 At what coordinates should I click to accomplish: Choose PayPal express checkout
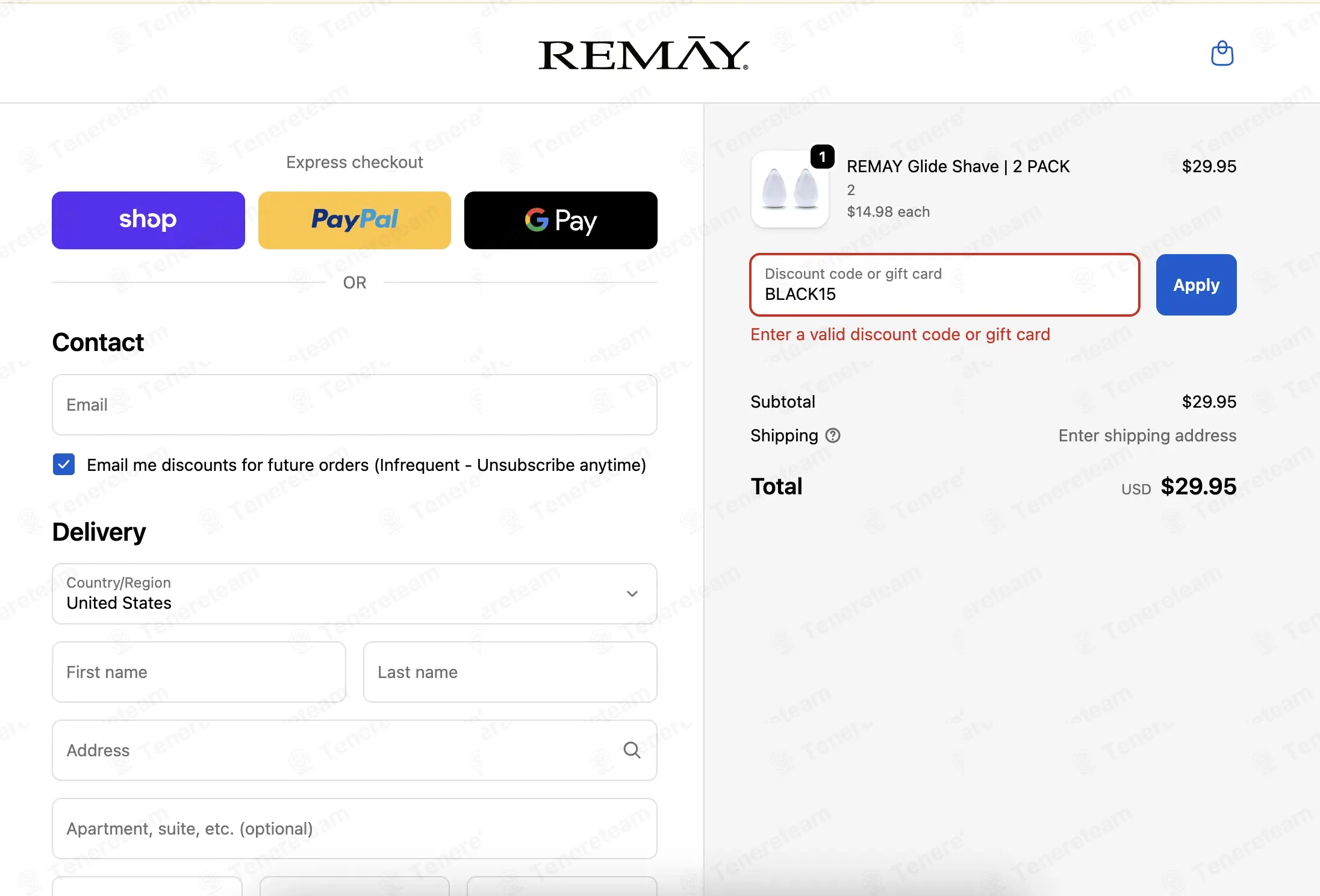(355, 220)
